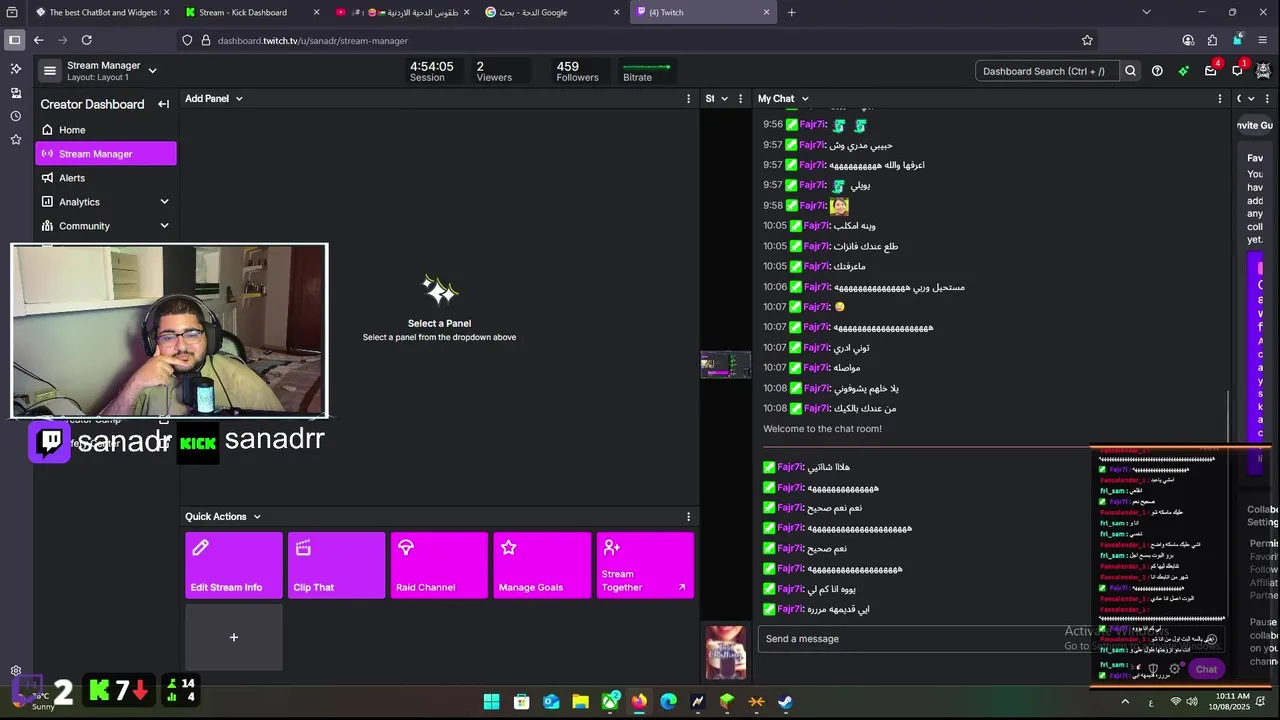Screen dimensions: 1280x720
Task: Show hidden system tray icons
Action: point(1125,702)
